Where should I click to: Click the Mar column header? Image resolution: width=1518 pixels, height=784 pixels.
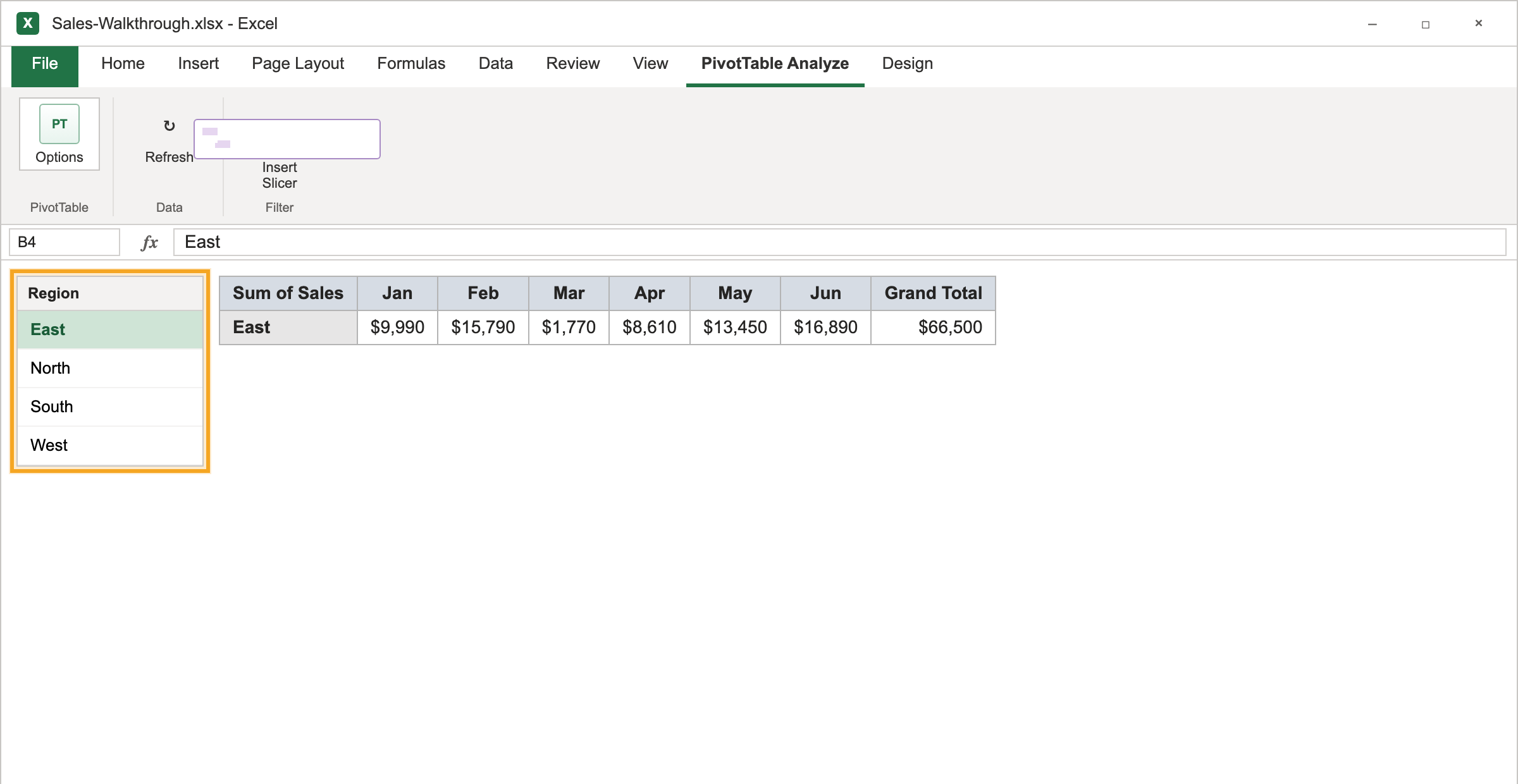[569, 293]
